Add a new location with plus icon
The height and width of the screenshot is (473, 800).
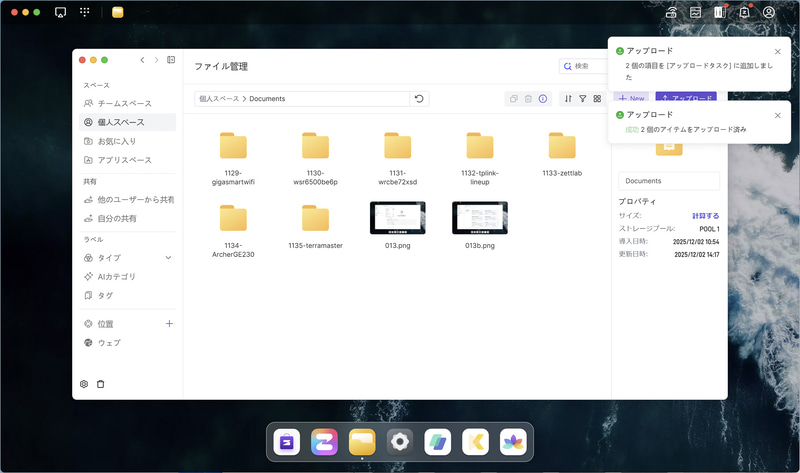tap(169, 323)
